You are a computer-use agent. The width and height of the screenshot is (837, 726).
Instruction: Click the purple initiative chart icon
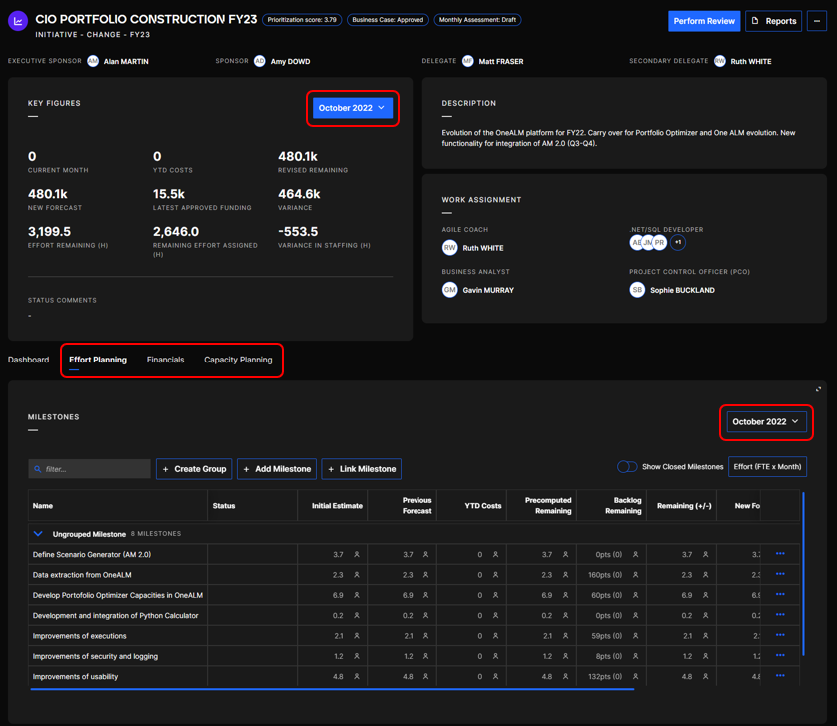point(18,21)
